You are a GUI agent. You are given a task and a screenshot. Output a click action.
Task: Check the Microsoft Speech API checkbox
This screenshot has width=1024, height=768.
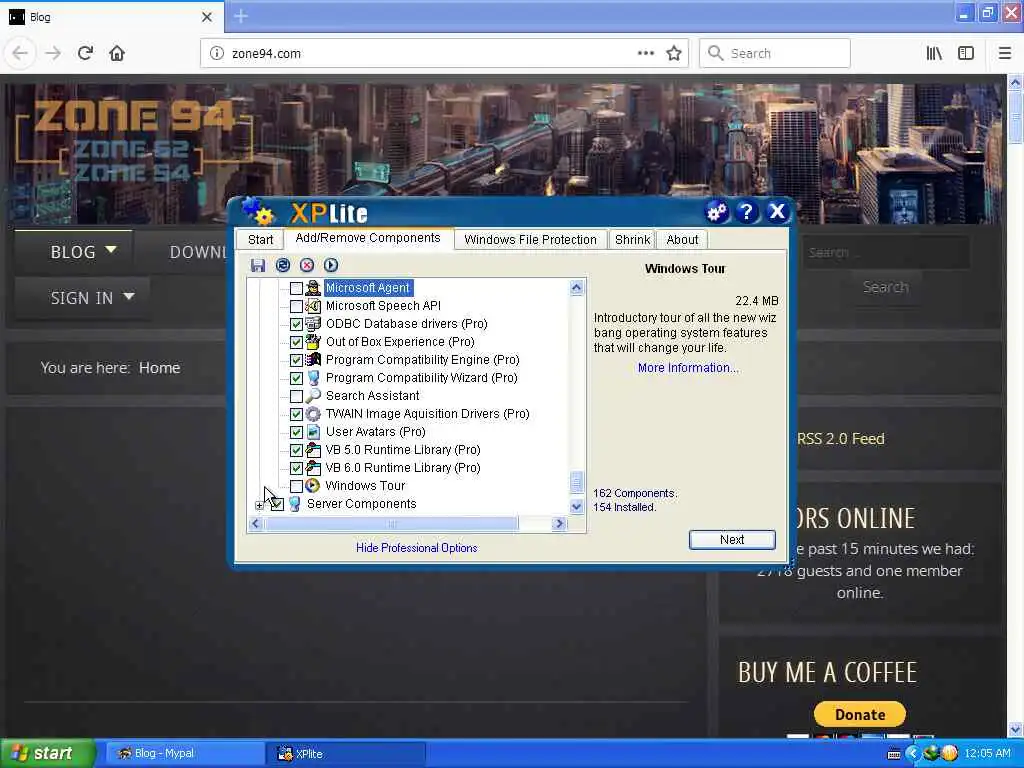coord(296,306)
